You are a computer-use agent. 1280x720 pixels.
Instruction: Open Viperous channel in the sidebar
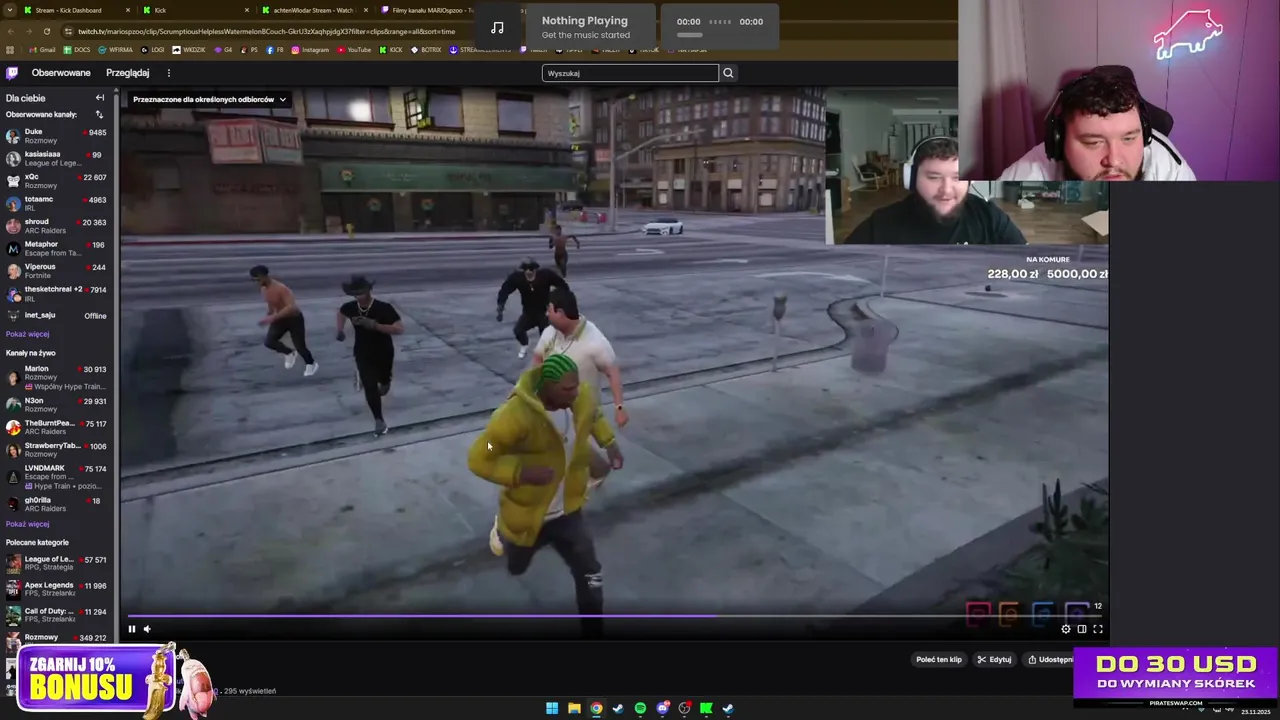56,271
